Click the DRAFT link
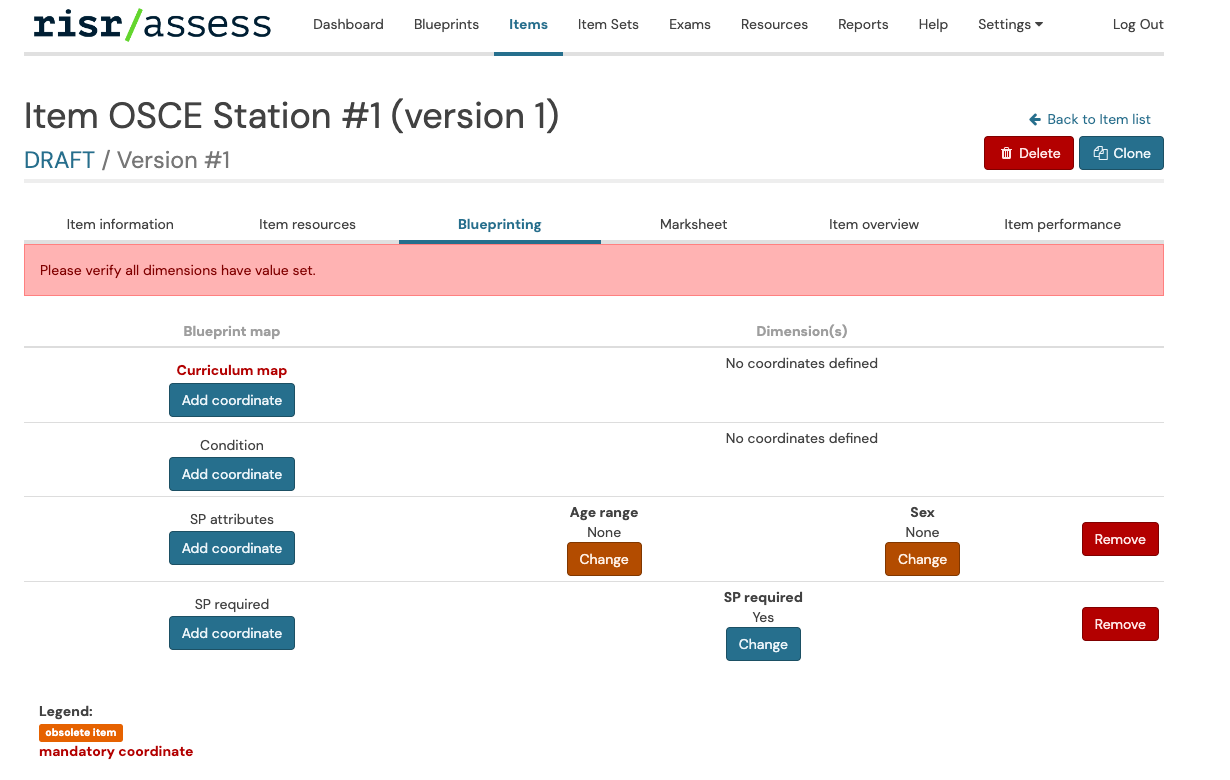This screenshot has height=780, width=1230. tap(58, 160)
